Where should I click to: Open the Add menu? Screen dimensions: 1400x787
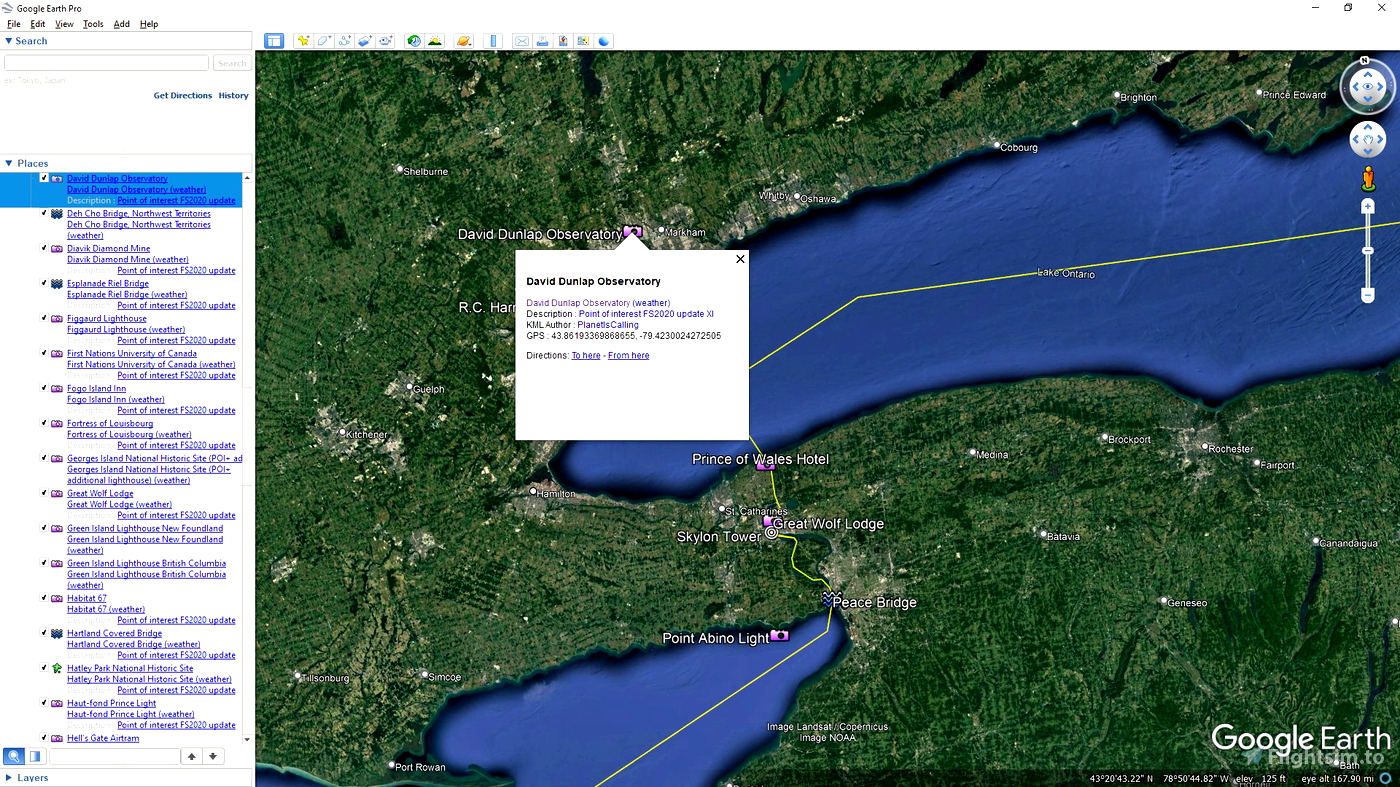click(x=121, y=24)
